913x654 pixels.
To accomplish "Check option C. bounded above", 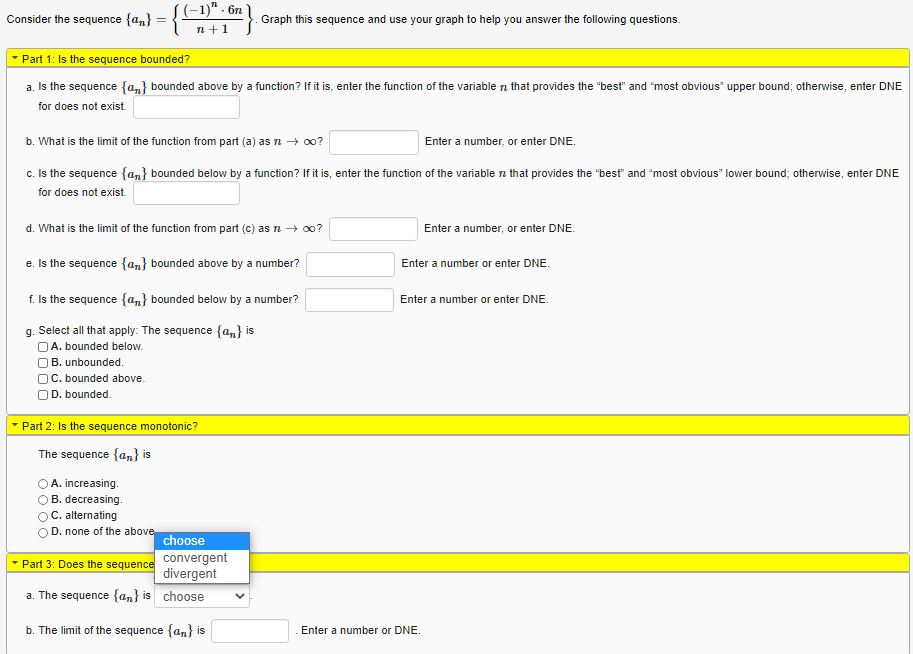I will tap(42, 378).
